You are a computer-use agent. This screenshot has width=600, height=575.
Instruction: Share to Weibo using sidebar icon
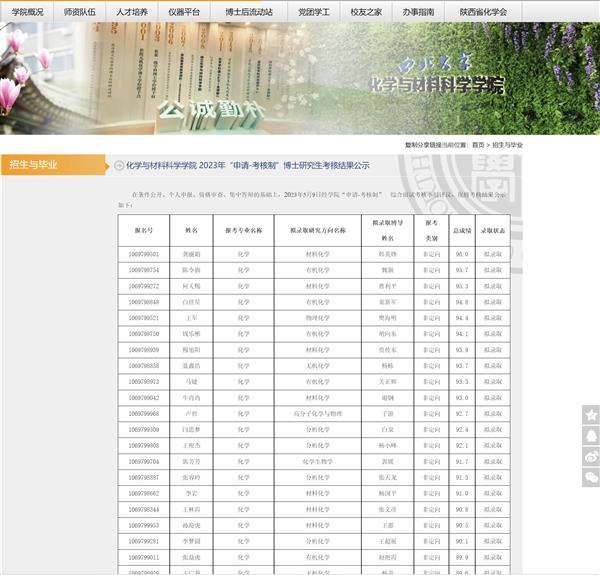[x=591, y=457]
